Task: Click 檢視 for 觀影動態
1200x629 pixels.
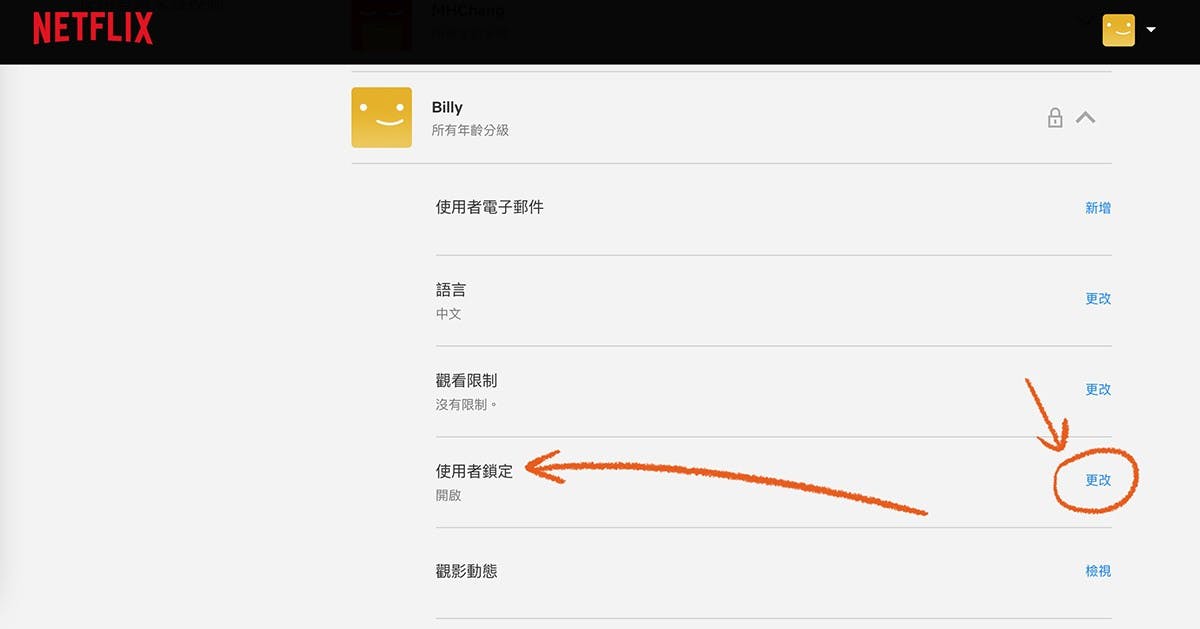Action: click(1098, 571)
